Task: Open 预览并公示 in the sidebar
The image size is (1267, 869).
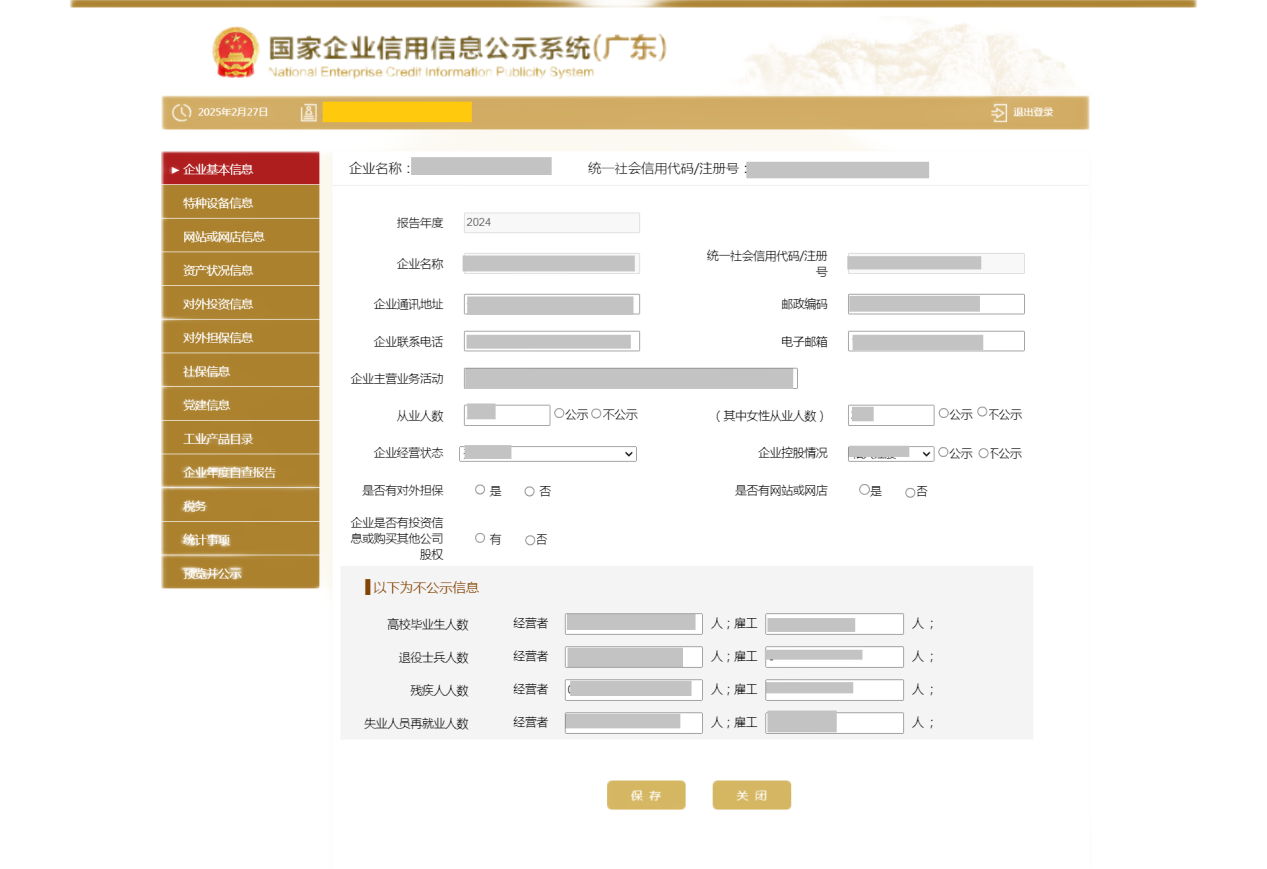Action: coord(241,573)
